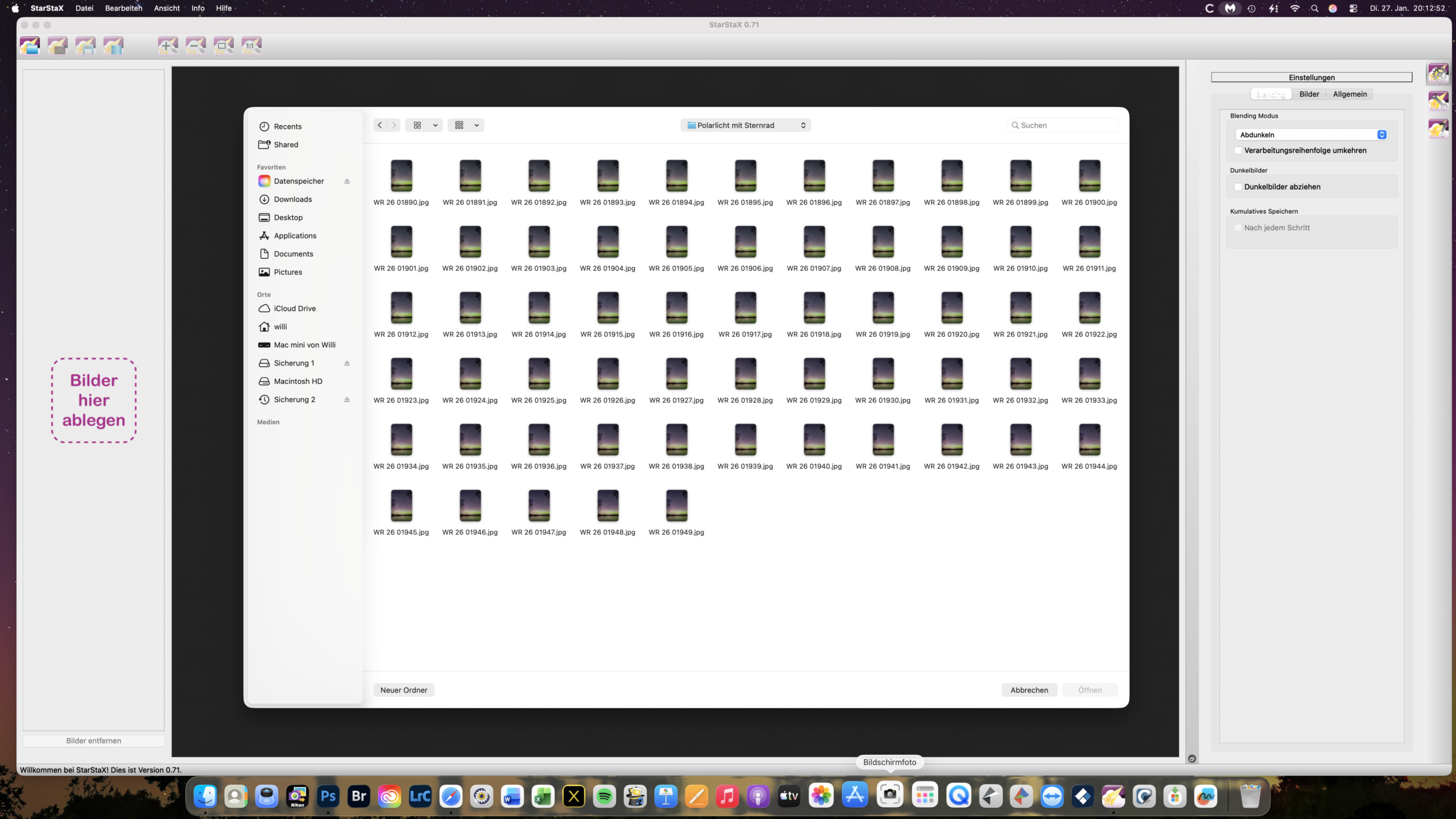Screen dimensions: 1456x819
Task: Click the open images folder toolbar icon
Action: pyautogui.click(x=30, y=45)
